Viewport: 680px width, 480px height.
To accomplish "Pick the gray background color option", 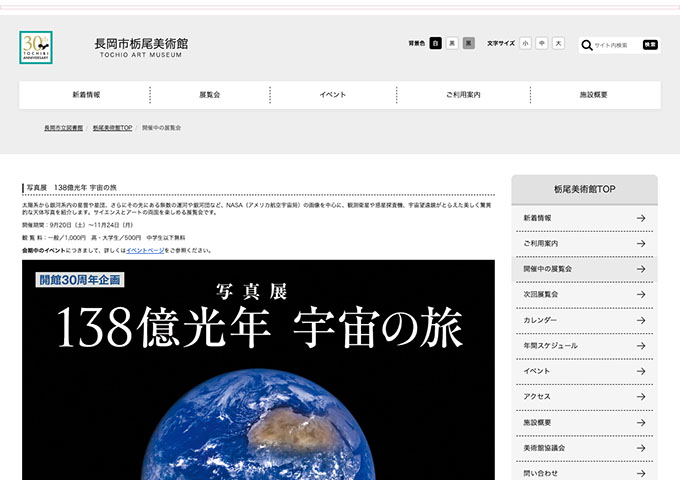I will tap(468, 44).
